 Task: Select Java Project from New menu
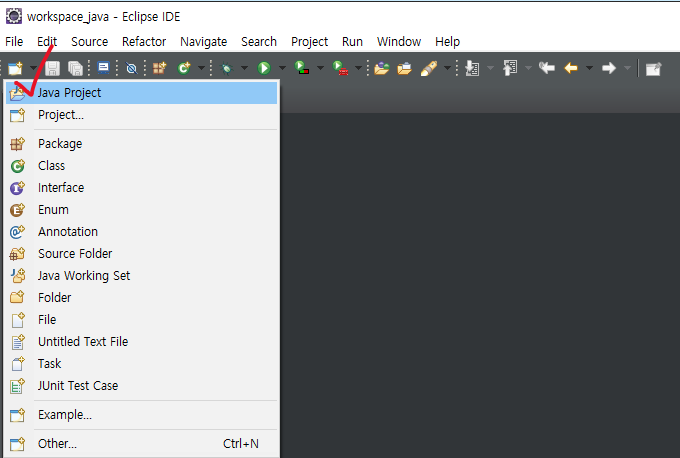click(141, 93)
